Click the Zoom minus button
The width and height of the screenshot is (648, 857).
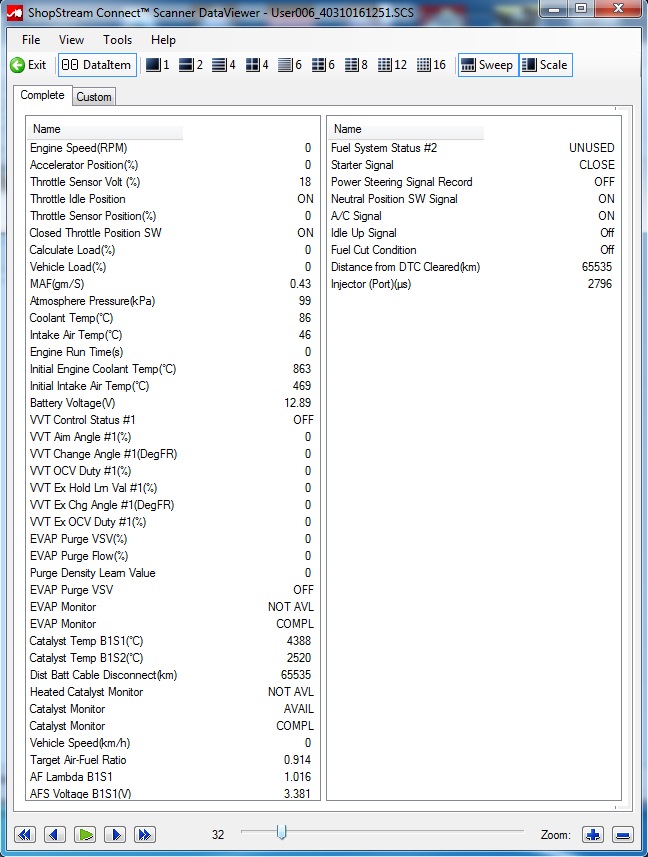click(x=623, y=835)
